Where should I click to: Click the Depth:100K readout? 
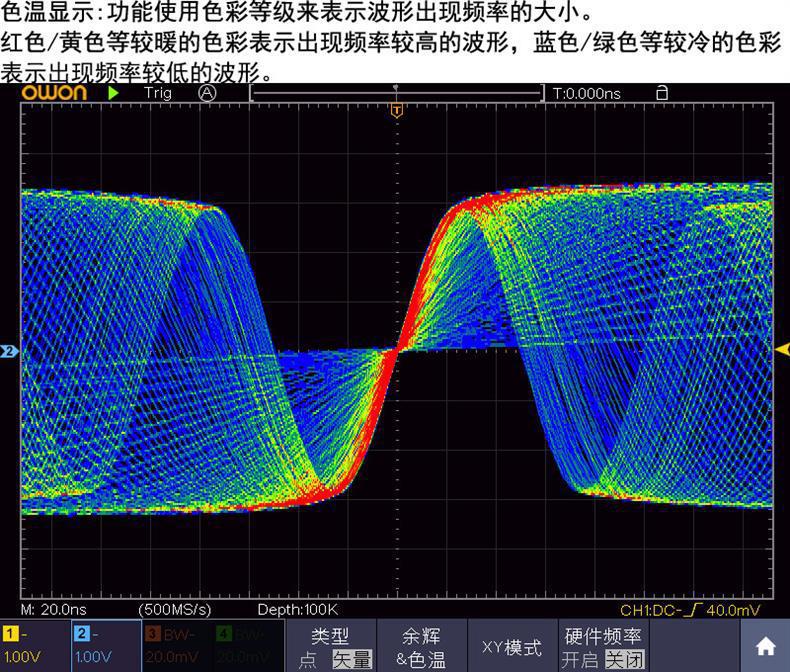point(297,610)
